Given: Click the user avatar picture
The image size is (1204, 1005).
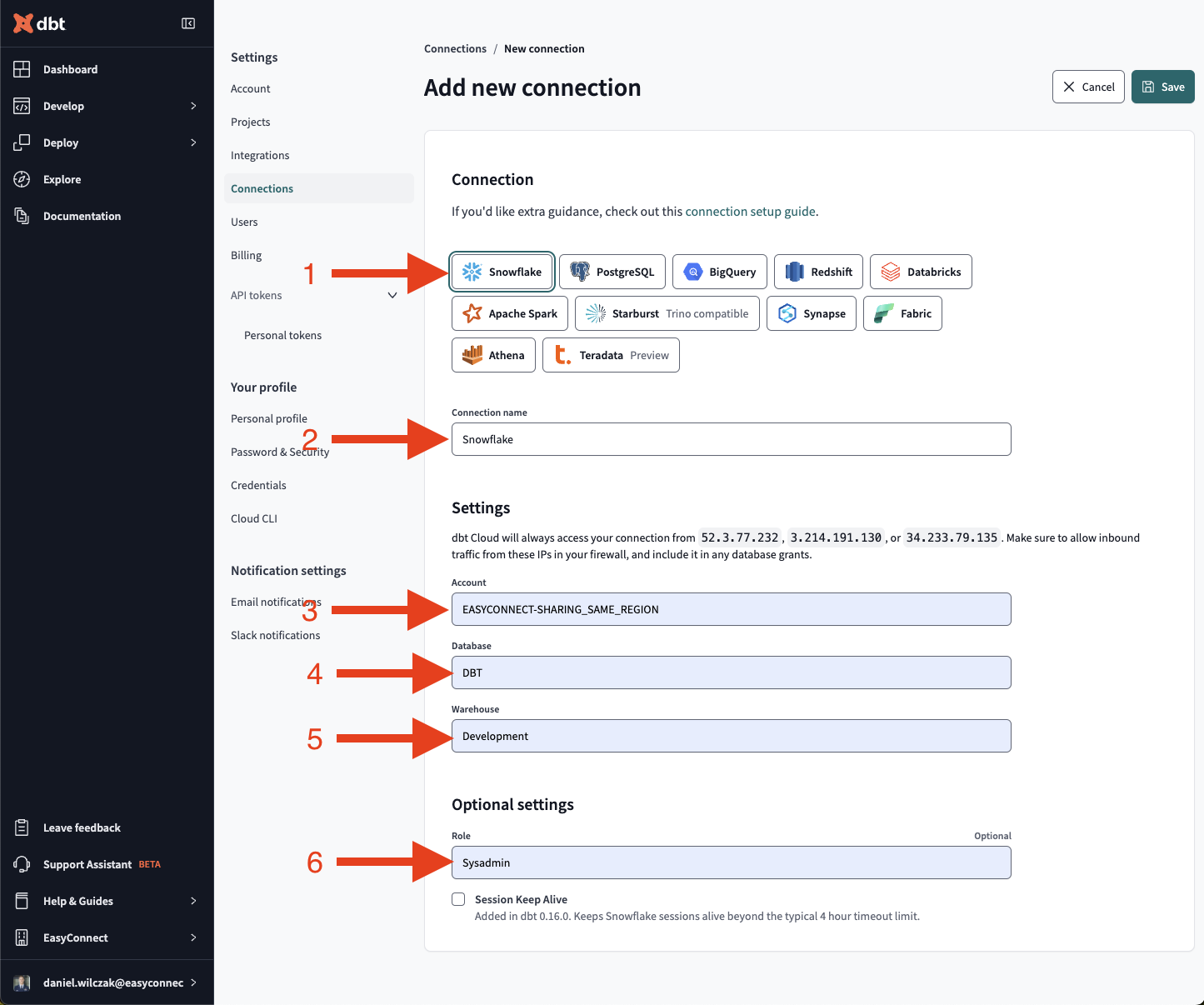Looking at the screenshot, I should 22,982.
